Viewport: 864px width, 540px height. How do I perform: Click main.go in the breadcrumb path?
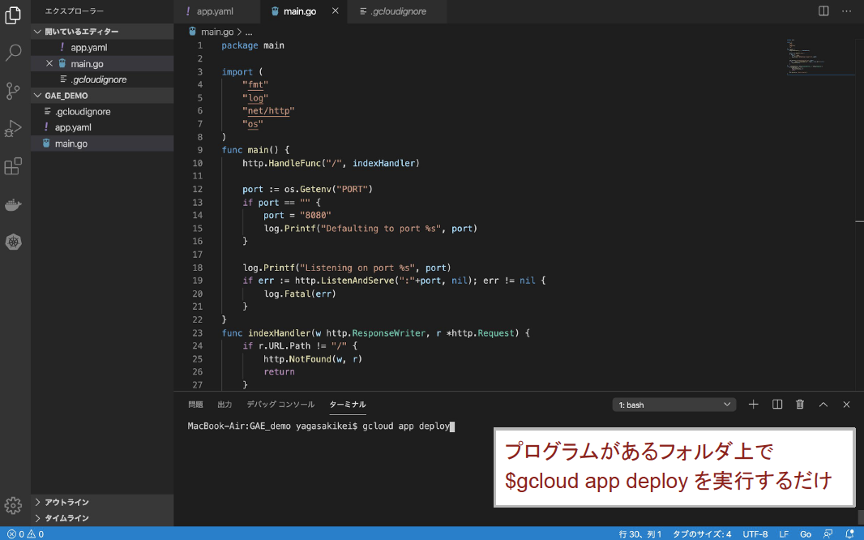[x=217, y=31]
